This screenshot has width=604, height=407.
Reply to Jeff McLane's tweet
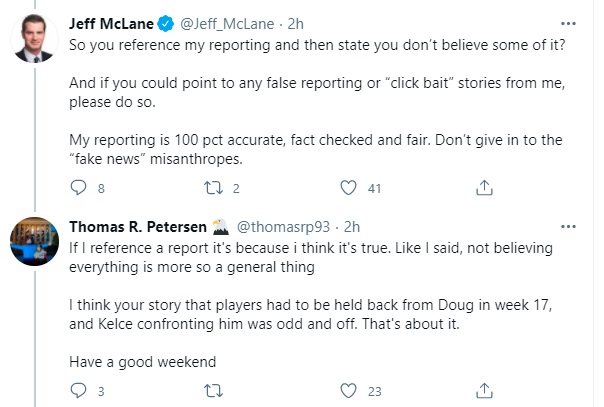coord(78,187)
